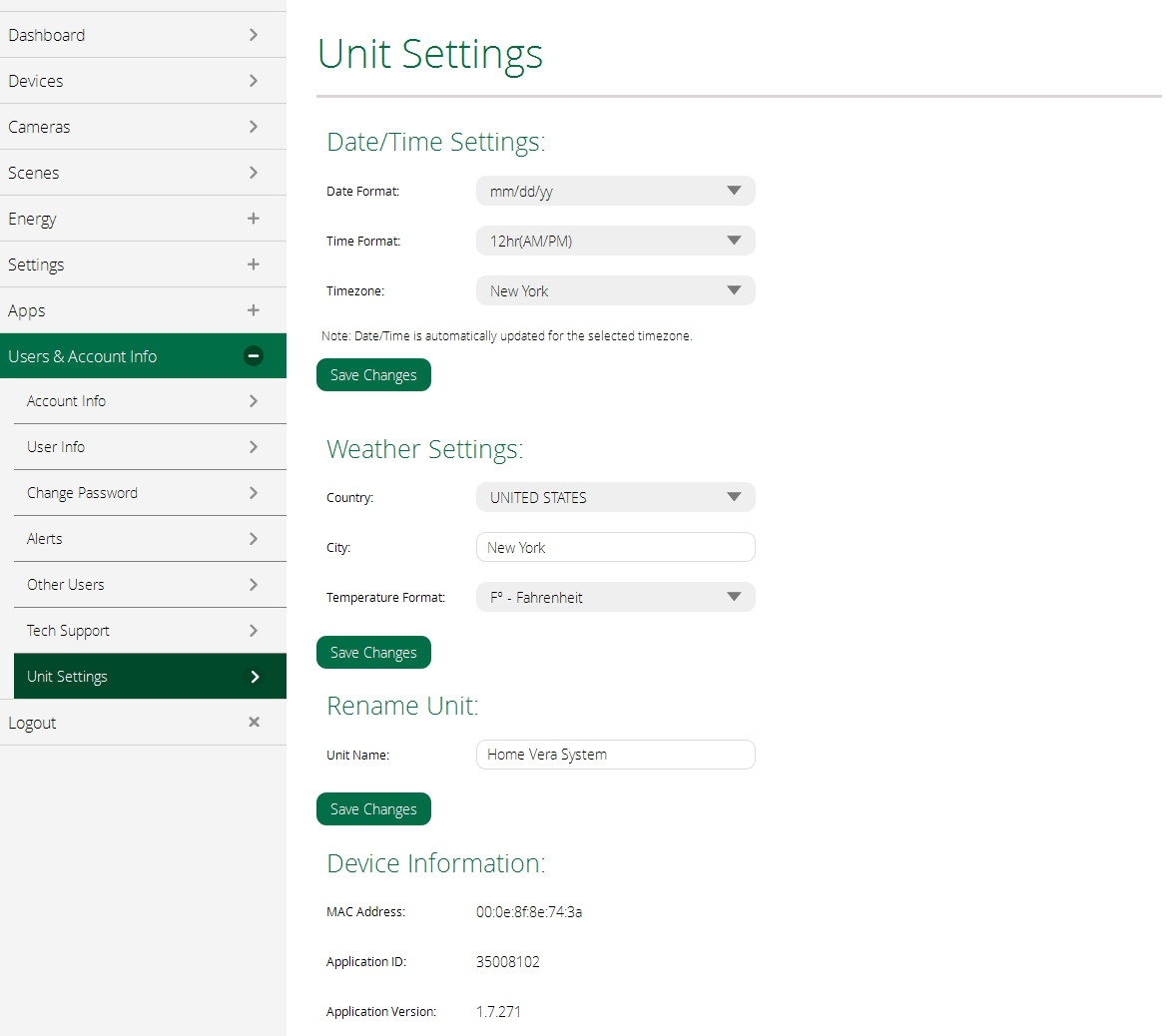Click the Weather Settings heading
This screenshot has height=1036, width=1170.
(x=425, y=449)
